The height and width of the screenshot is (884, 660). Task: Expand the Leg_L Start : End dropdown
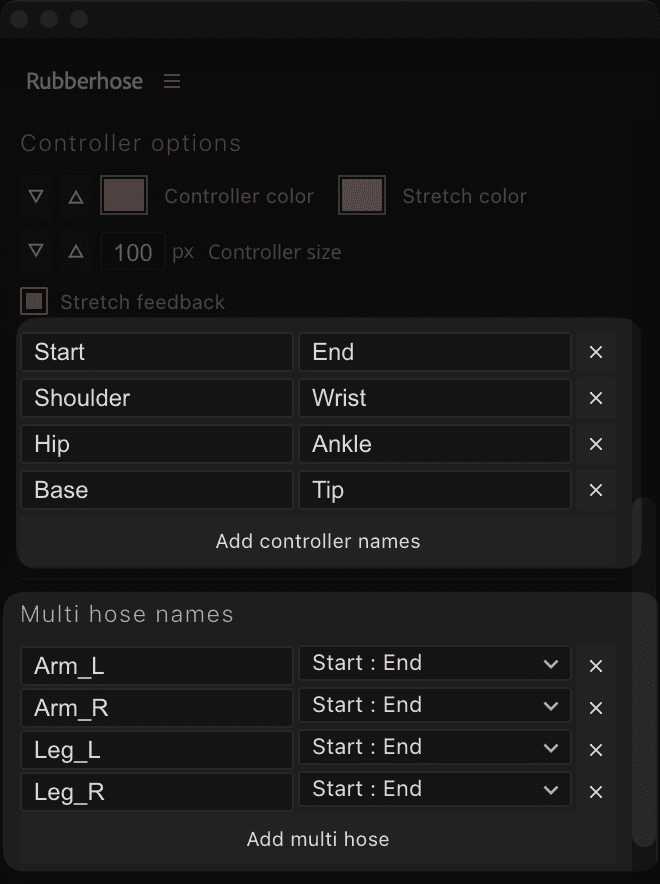coord(435,748)
